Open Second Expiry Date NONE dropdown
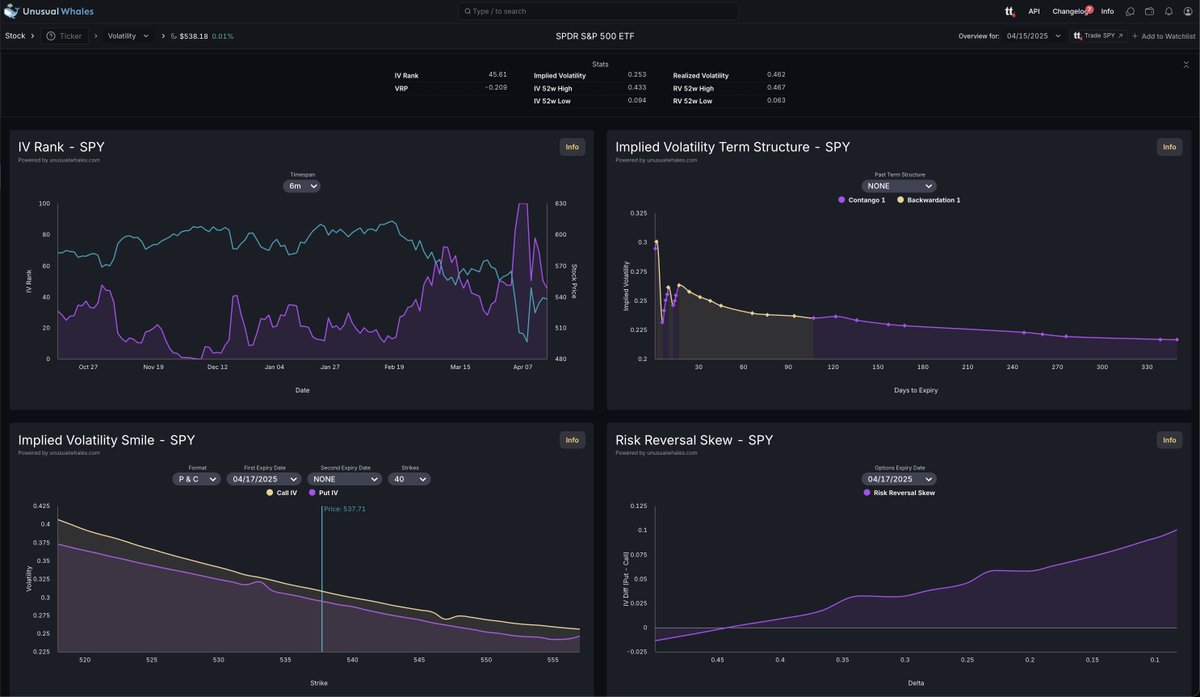The width and height of the screenshot is (1200, 697). 345,479
